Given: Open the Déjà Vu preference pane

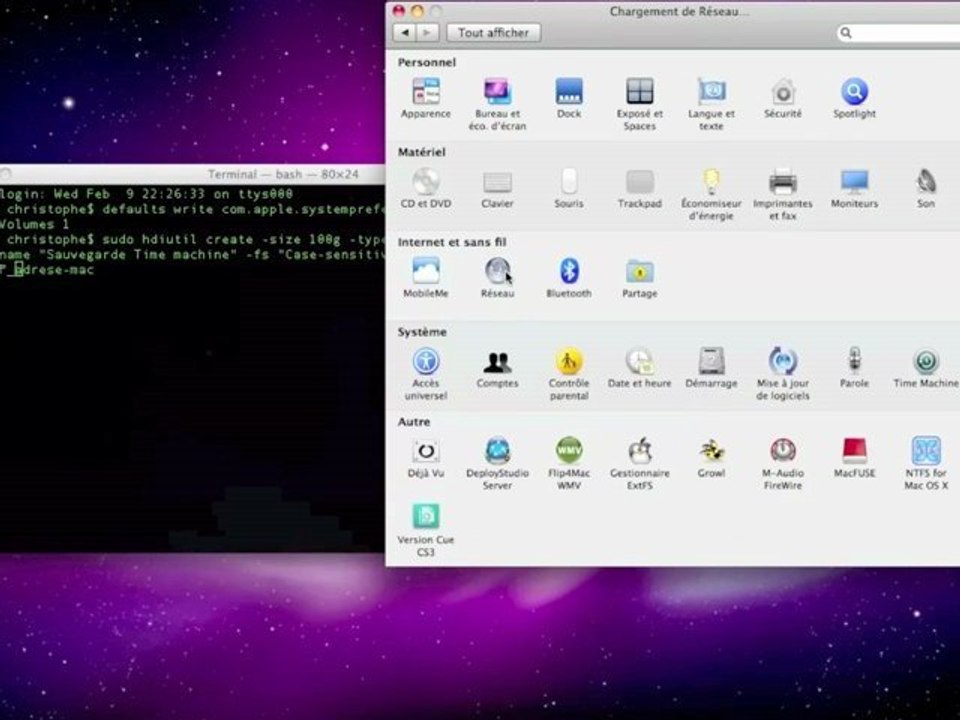Looking at the screenshot, I should pyautogui.click(x=426, y=458).
